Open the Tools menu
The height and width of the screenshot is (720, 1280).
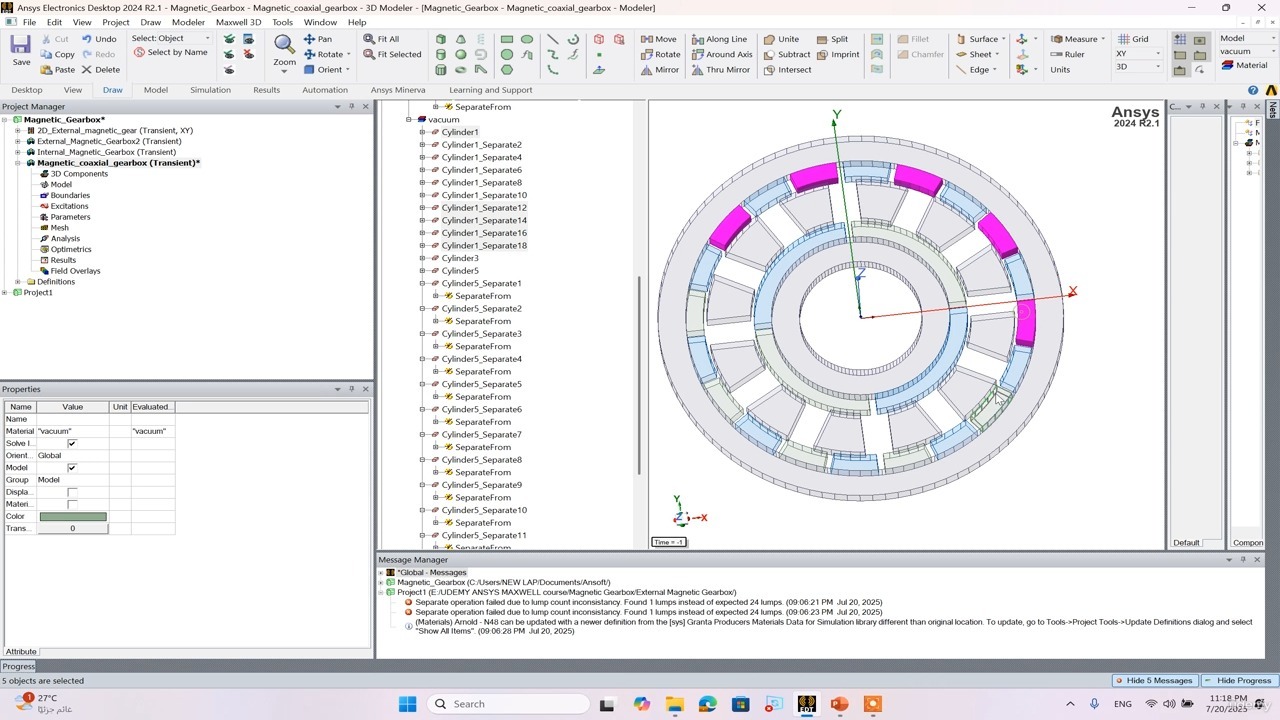[x=283, y=22]
